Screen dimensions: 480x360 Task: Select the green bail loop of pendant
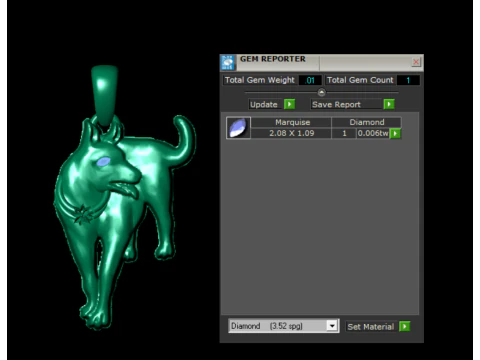click(104, 95)
